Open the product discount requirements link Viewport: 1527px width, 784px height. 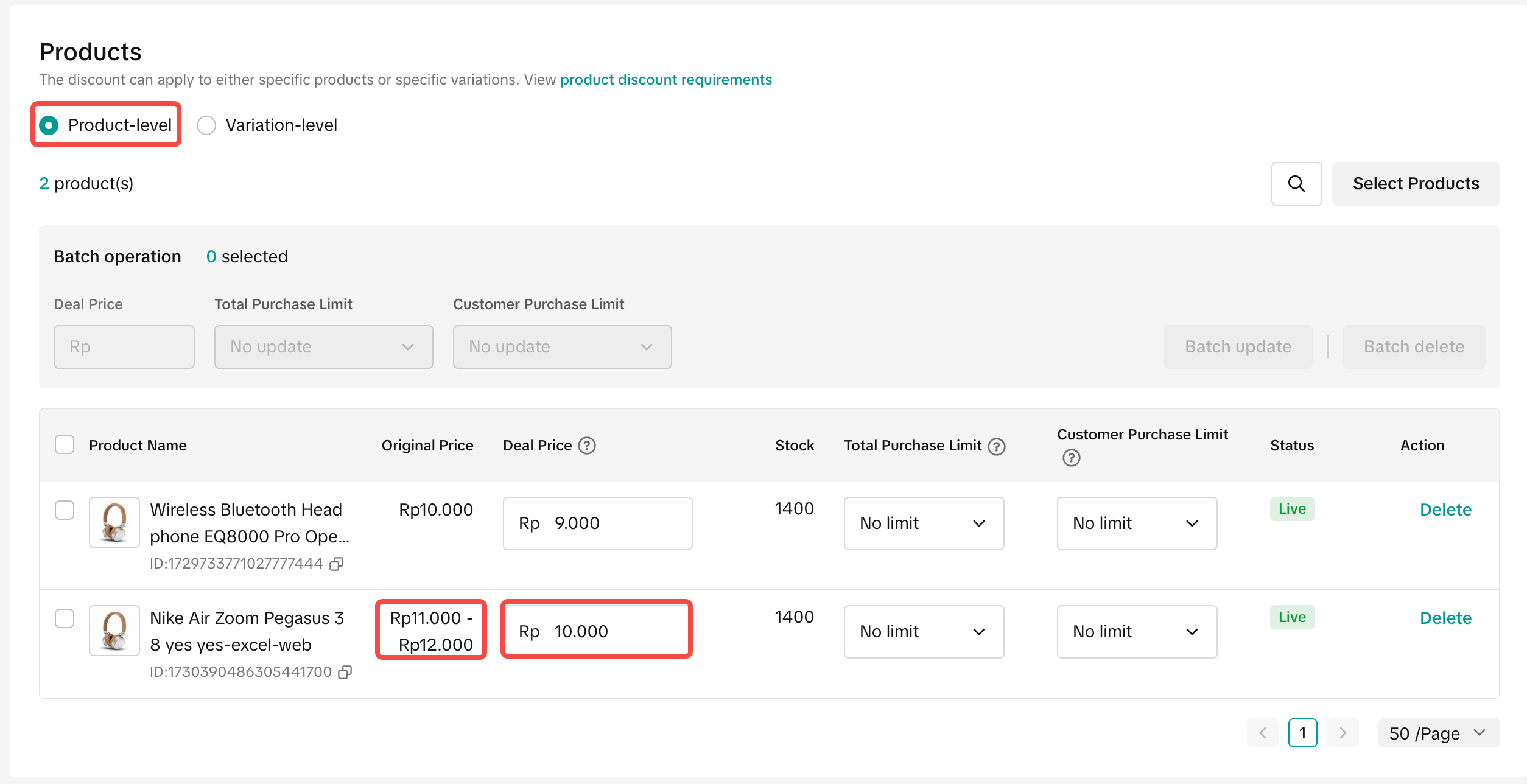(x=665, y=80)
